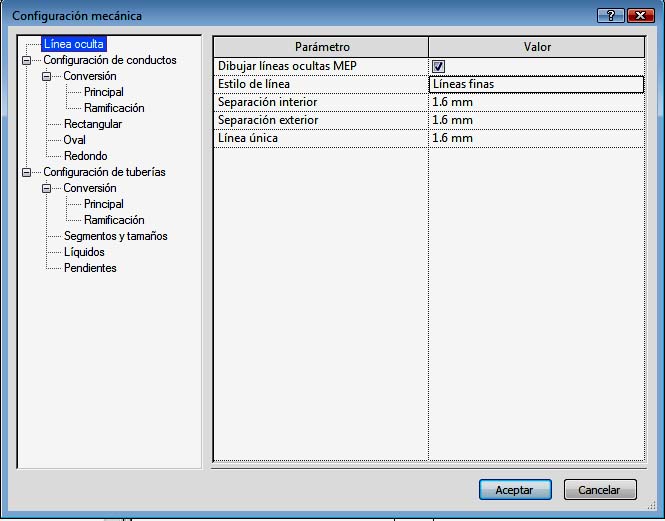Select Pendientes in pipe settings
The height and width of the screenshot is (521, 665).
pyautogui.click(x=90, y=268)
